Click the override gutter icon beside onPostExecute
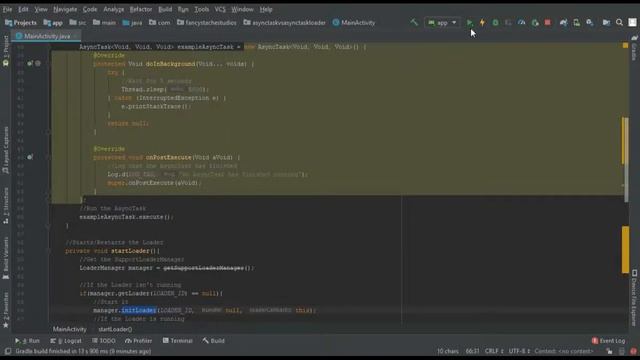The image size is (640, 360). [30, 157]
